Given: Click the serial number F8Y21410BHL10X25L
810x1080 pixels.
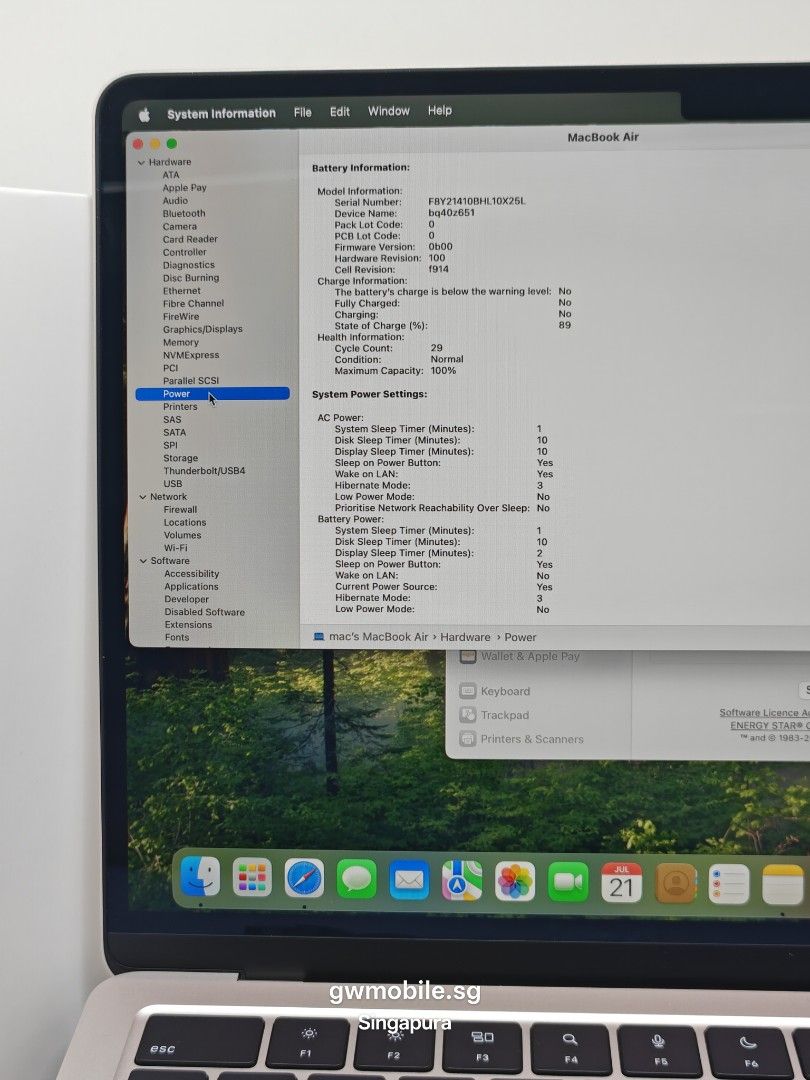Looking at the screenshot, I should (477, 201).
